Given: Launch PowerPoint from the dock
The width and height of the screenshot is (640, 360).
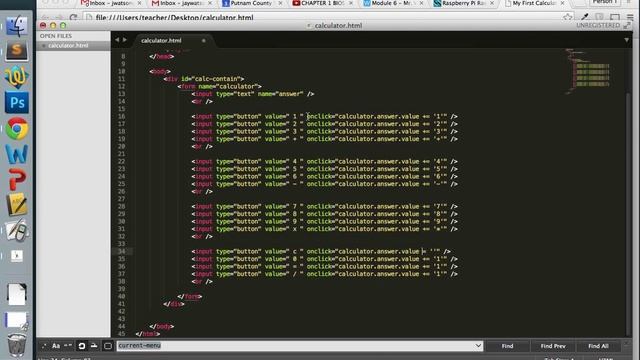Looking at the screenshot, I should [17, 179].
